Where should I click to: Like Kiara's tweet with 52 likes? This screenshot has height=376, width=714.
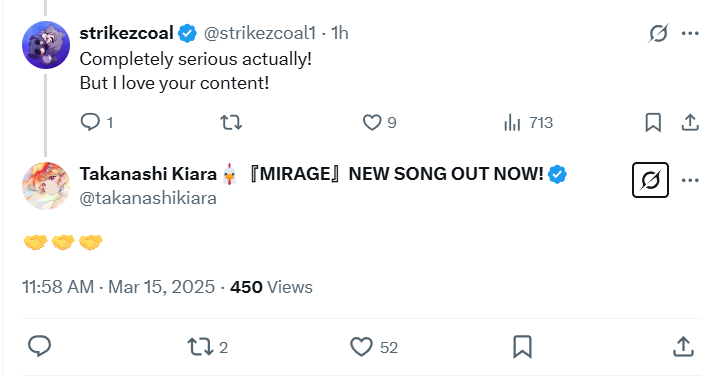point(374,347)
